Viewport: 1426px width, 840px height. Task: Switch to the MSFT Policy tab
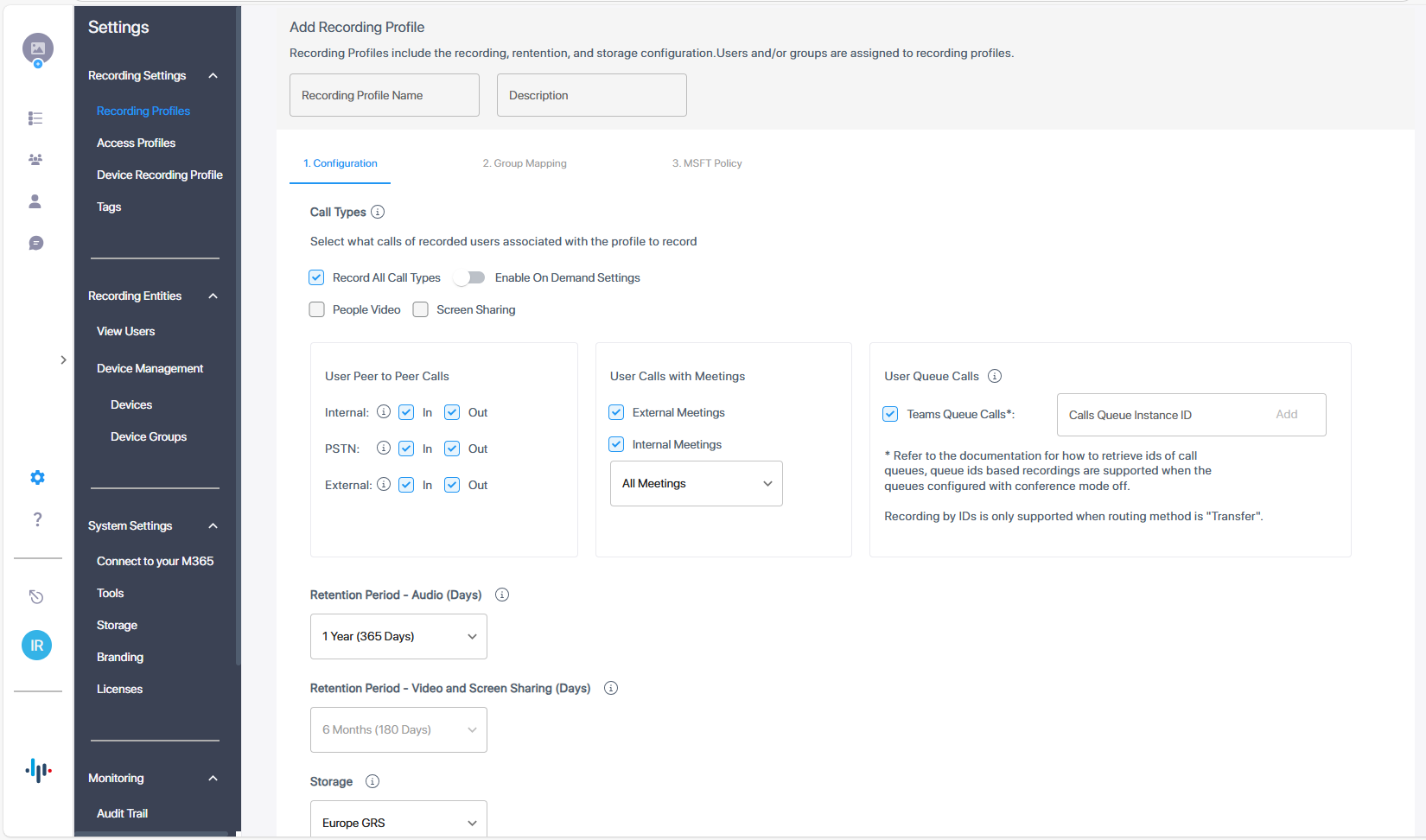coord(707,163)
